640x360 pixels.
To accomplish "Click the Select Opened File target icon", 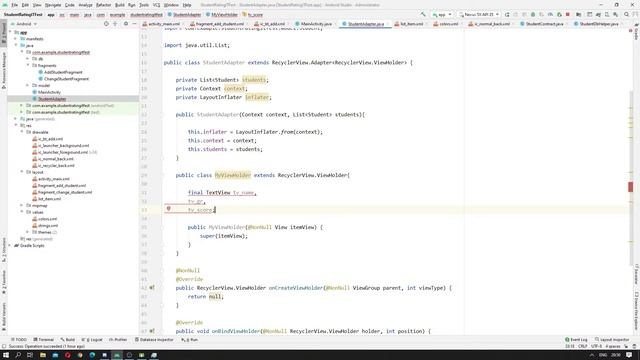I will (x=106, y=24).
